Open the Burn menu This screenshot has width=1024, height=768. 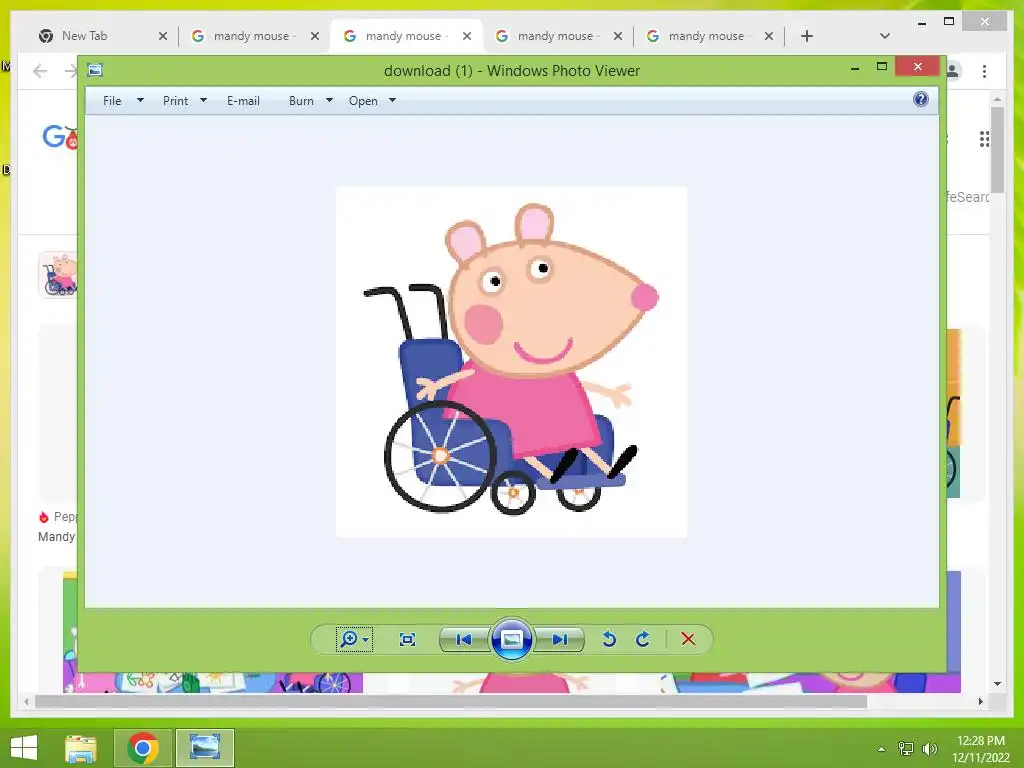click(x=301, y=101)
